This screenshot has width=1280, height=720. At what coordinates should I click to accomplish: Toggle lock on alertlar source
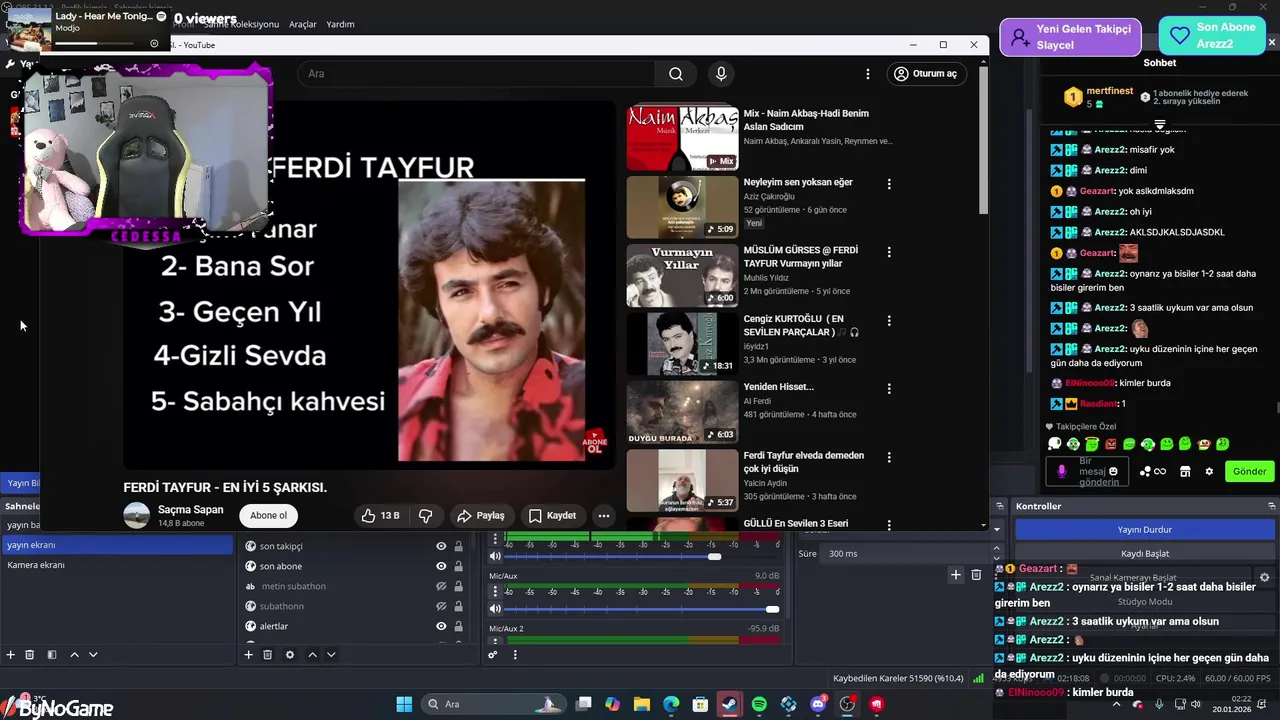[x=458, y=626]
